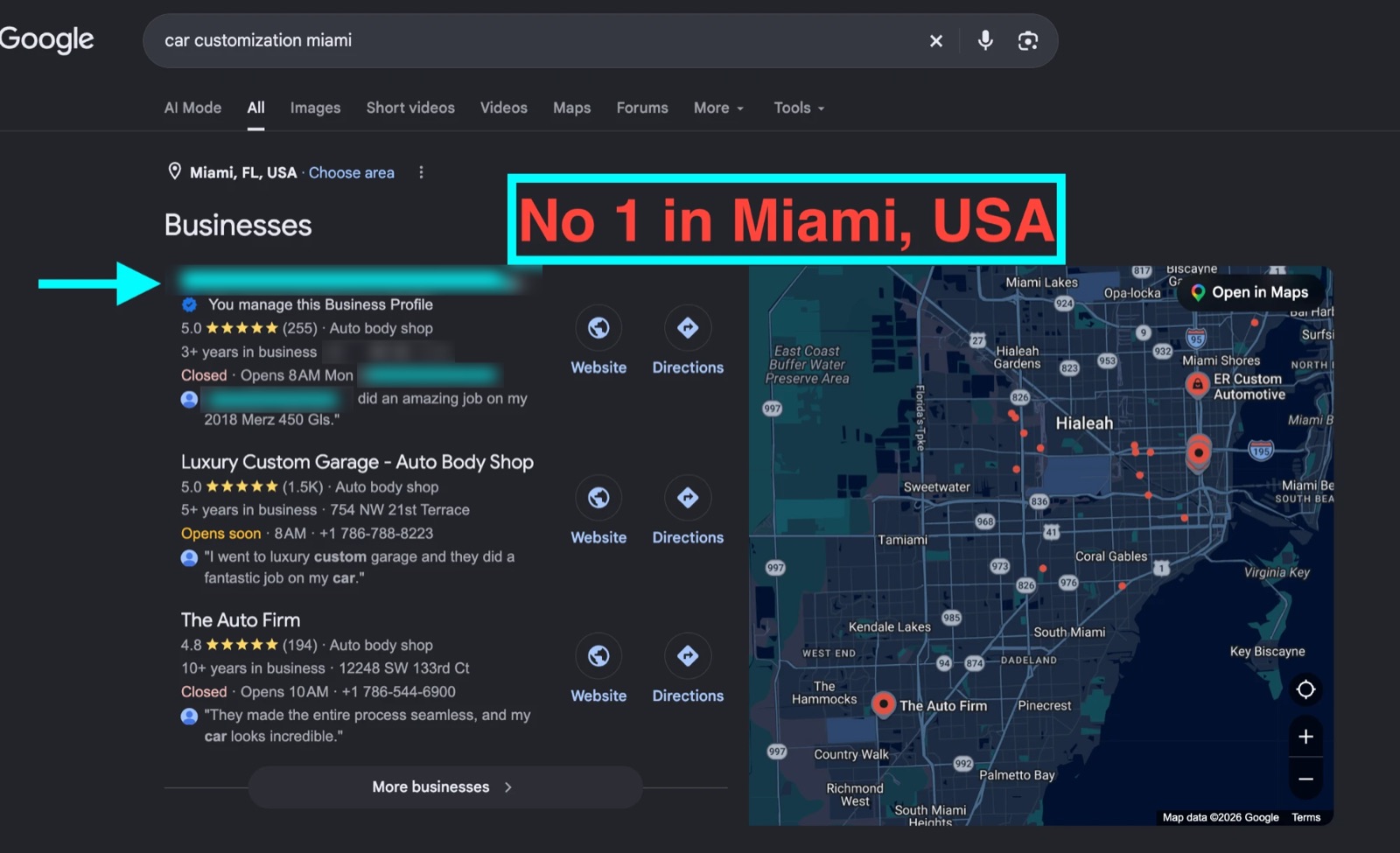Zoom in on the map

click(x=1305, y=737)
